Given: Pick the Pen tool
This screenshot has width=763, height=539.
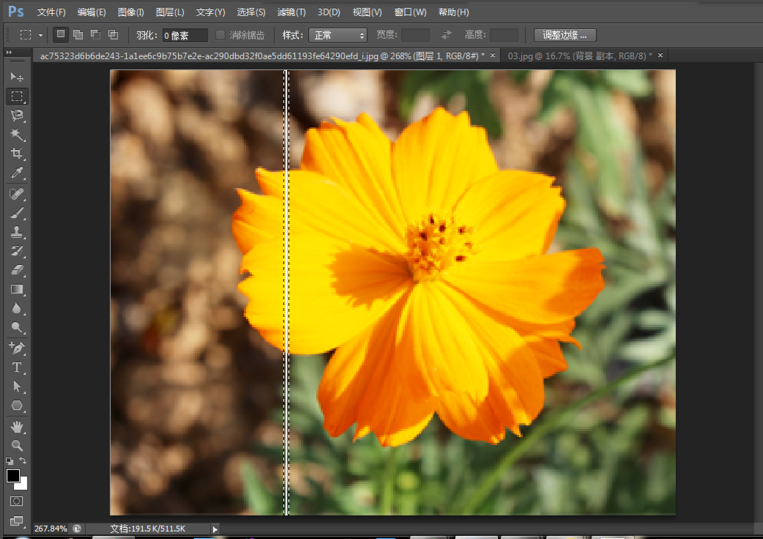Looking at the screenshot, I should 17,348.
